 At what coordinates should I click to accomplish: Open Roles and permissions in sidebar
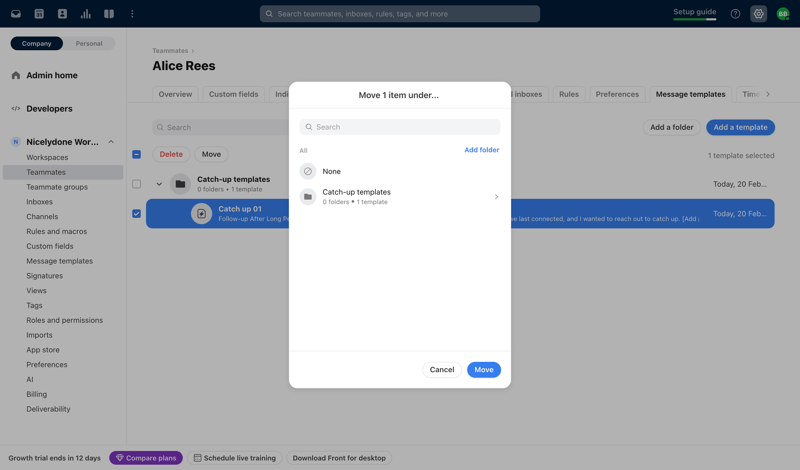[x=63, y=320]
